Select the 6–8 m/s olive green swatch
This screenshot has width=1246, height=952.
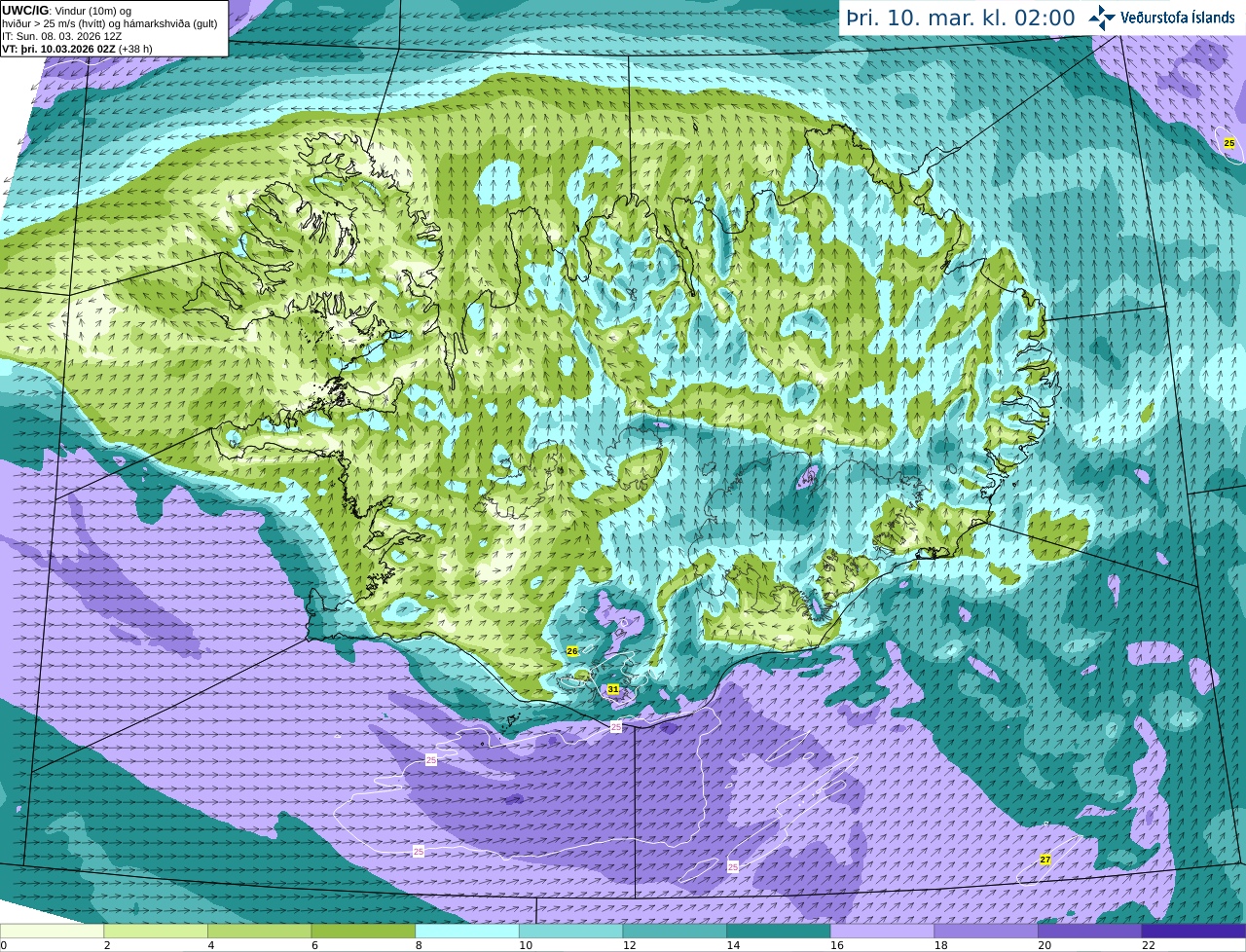363,931
